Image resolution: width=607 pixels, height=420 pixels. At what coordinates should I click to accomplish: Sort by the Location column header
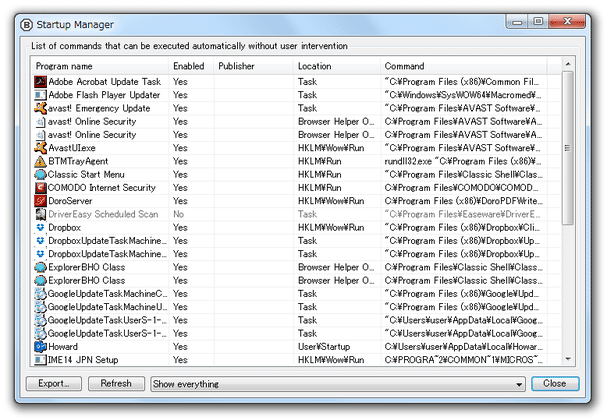coord(337,66)
